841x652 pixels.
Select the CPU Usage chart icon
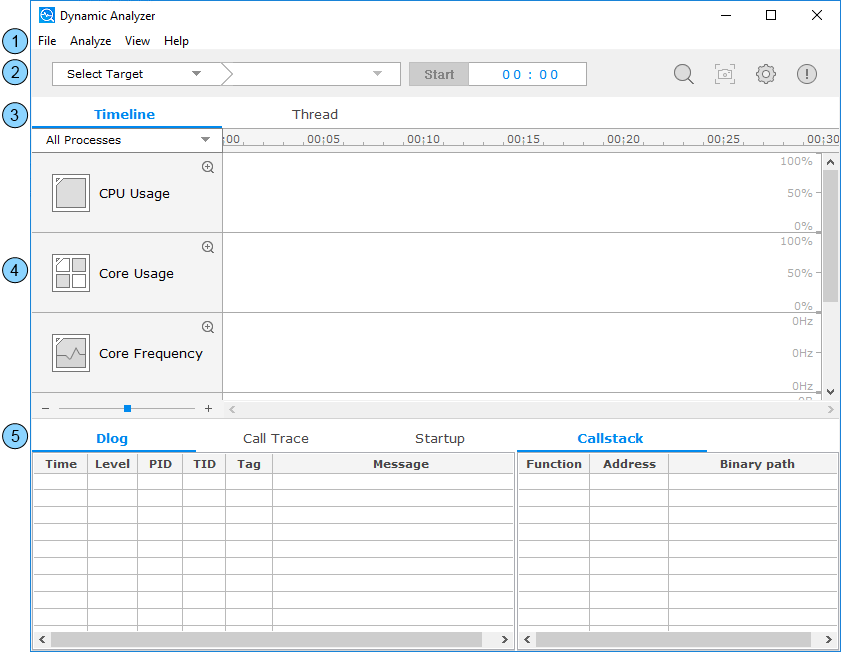tap(70, 193)
